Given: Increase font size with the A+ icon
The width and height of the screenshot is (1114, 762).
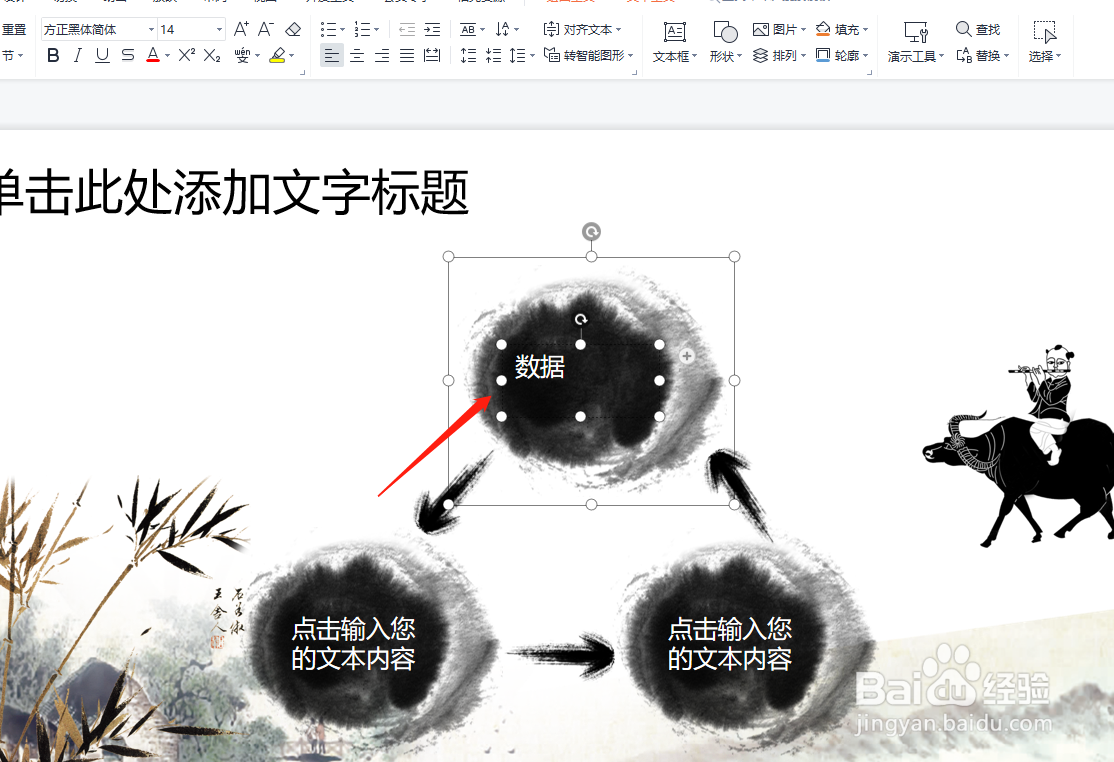Looking at the screenshot, I should pyautogui.click(x=240, y=29).
